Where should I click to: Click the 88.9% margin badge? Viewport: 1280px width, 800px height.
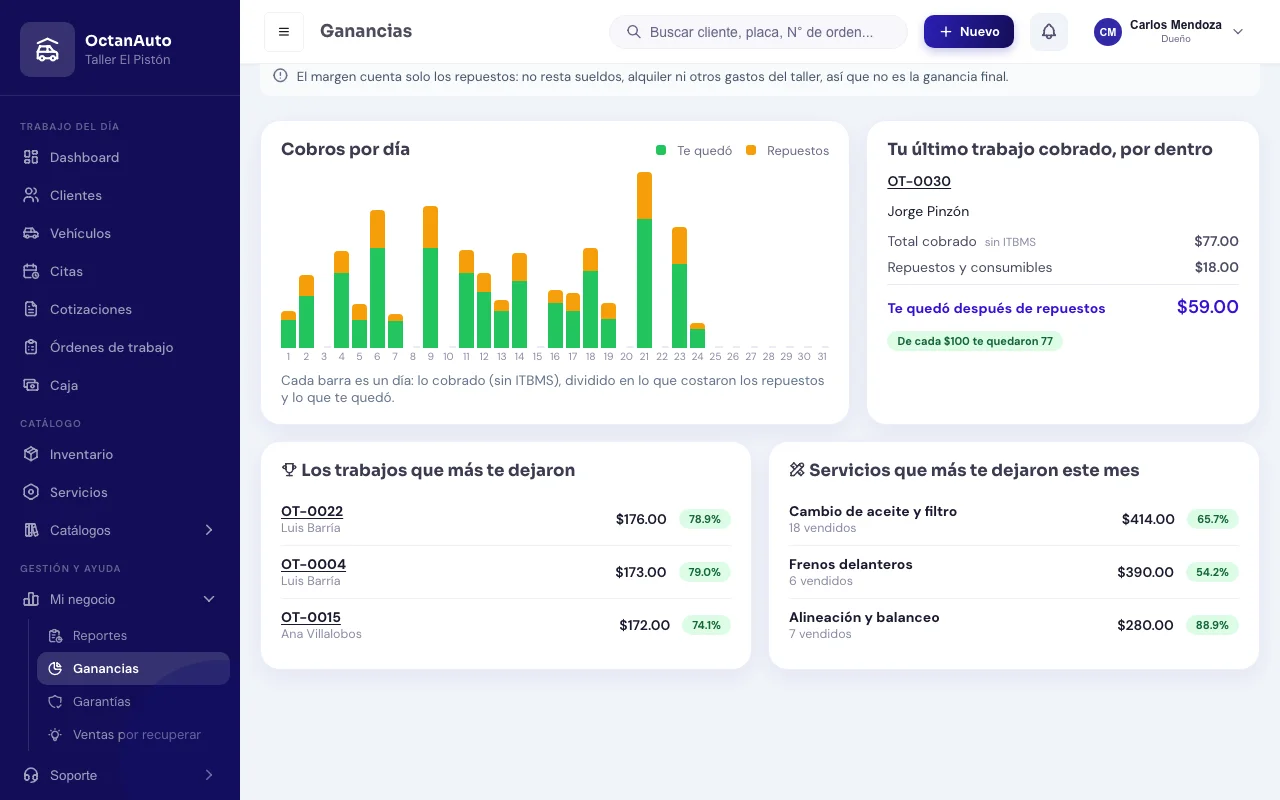(1212, 625)
